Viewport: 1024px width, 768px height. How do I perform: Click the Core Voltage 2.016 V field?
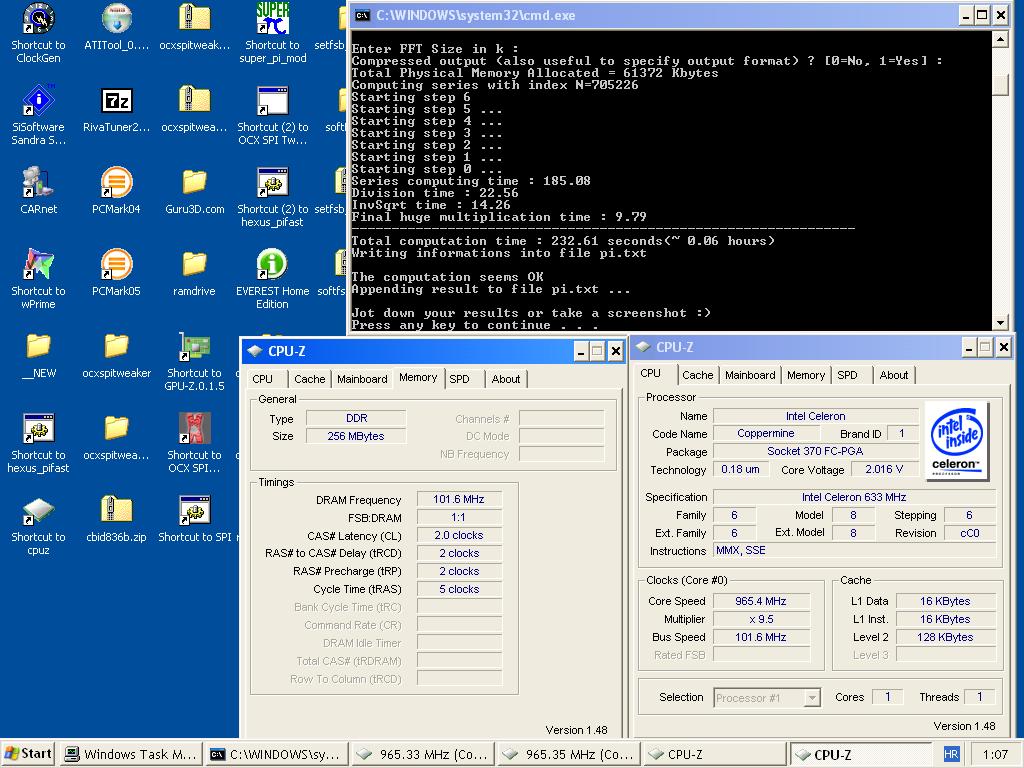coord(884,470)
